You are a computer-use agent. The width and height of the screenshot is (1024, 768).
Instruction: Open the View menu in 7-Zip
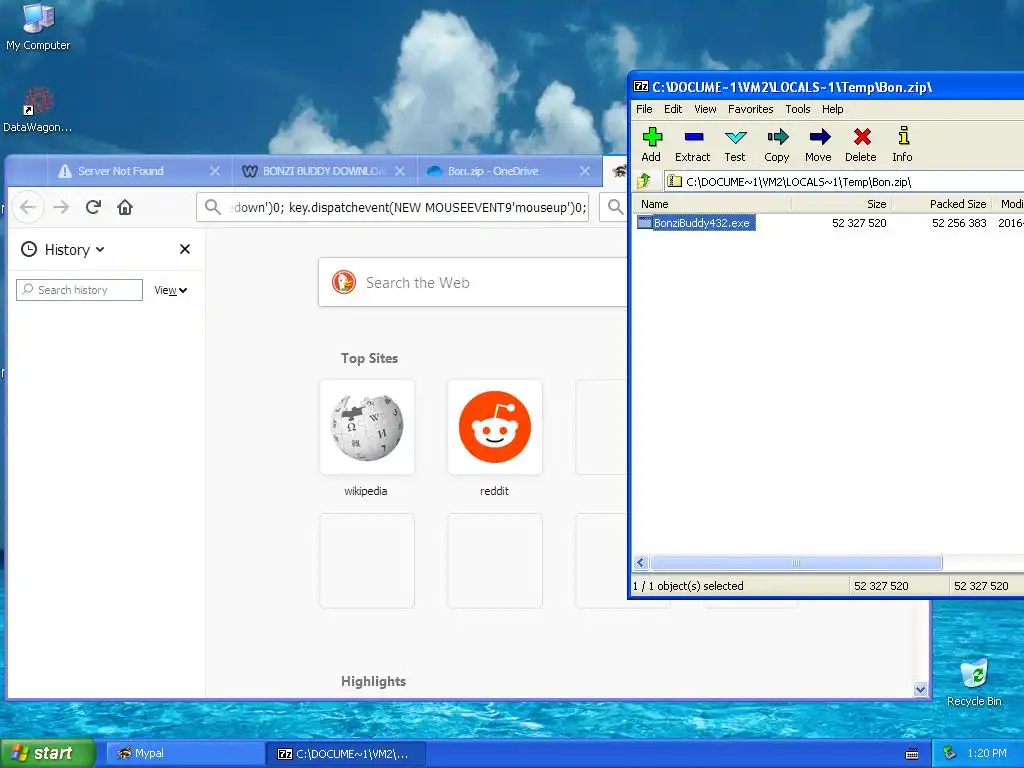point(705,109)
